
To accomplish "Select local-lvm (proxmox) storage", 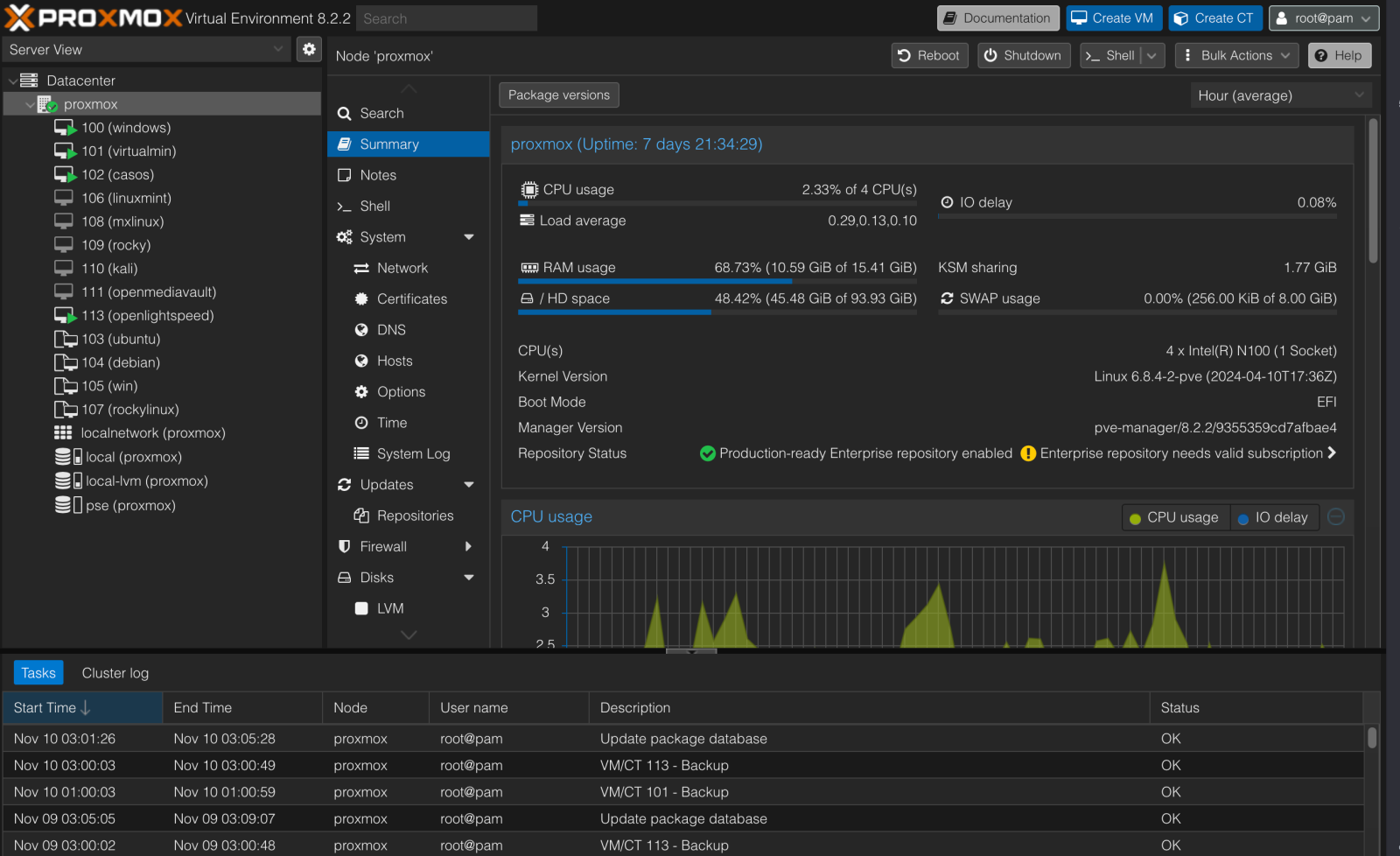I will point(146,481).
